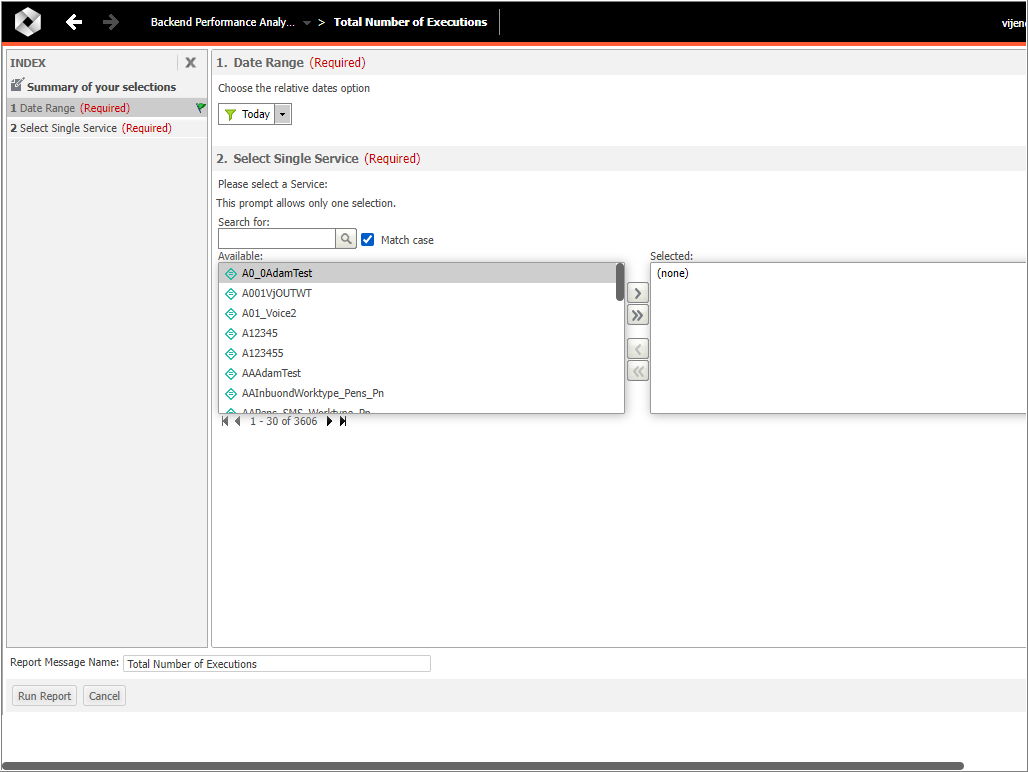Add selected service with single arrow
Screen dimensions: 1028x772
pos(637,293)
